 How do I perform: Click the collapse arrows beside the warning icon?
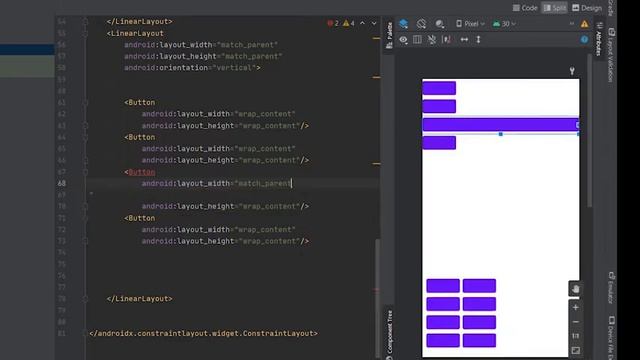pos(572,24)
